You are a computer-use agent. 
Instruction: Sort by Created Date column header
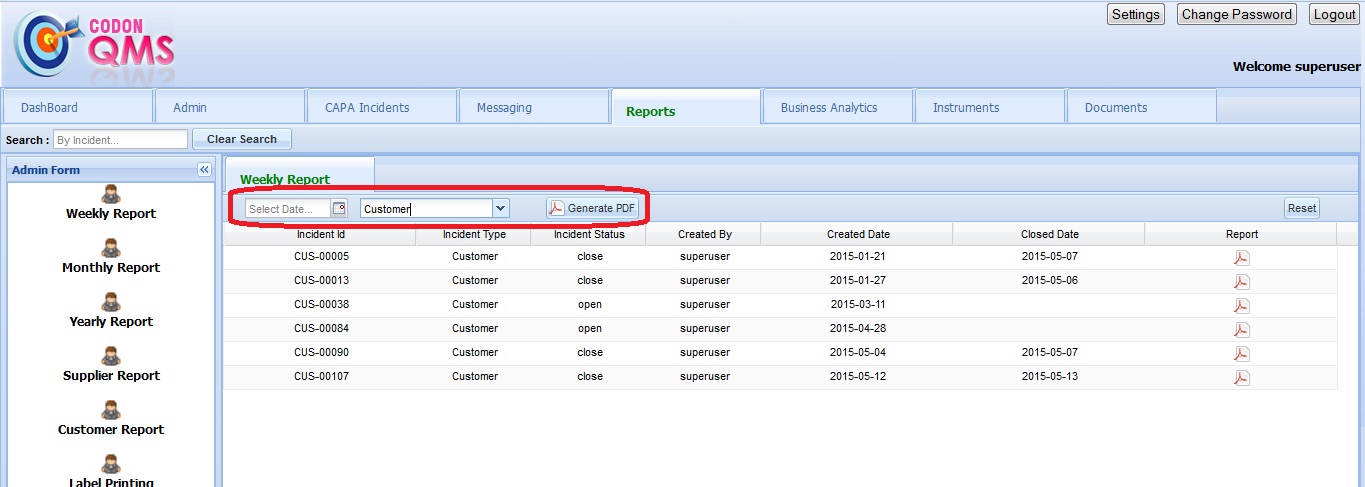point(857,234)
